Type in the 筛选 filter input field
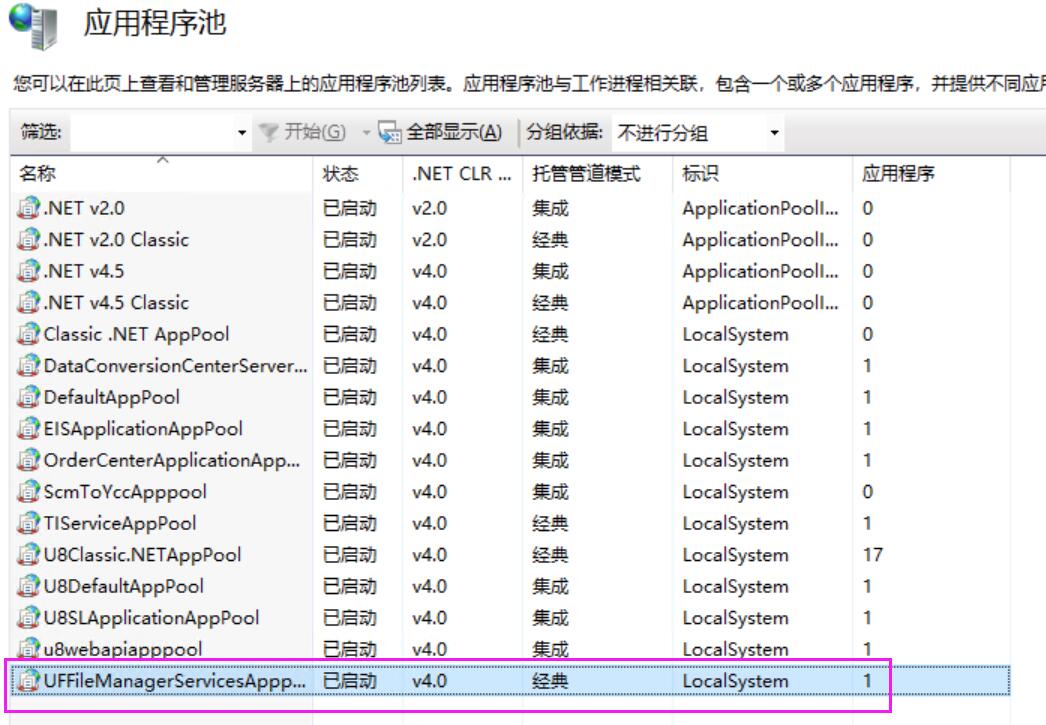Image resolution: width=1046 pixels, height=725 pixels. pos(150,133)
